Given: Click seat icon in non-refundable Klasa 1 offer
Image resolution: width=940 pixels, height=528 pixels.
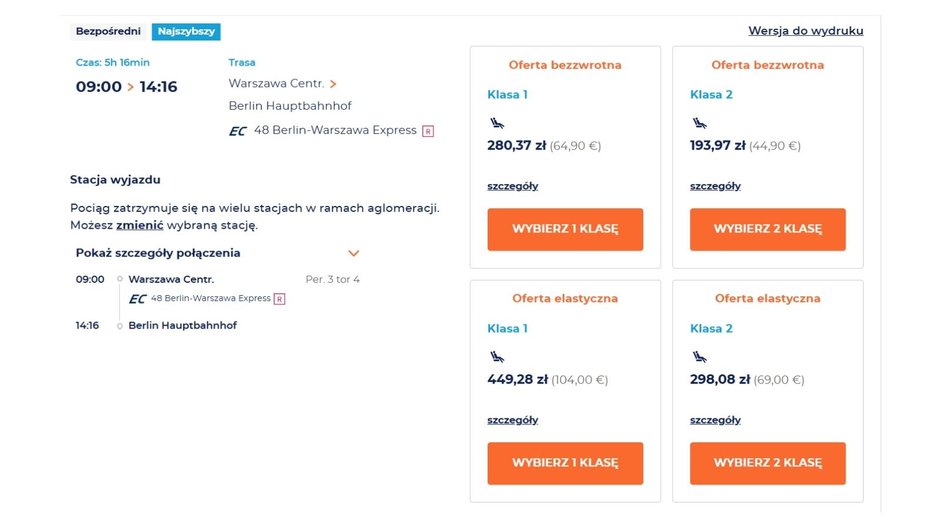Looking at the screenshot, I should click(497, 123).
